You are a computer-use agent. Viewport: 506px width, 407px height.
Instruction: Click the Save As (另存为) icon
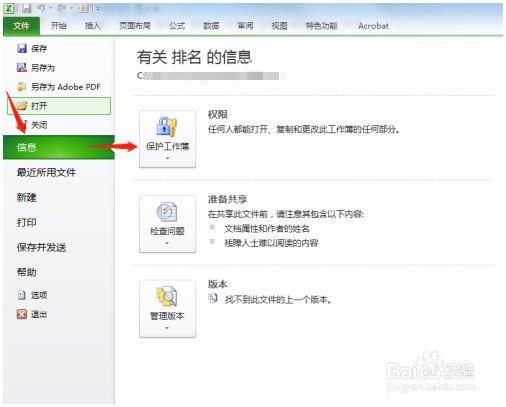coord(22,68)
